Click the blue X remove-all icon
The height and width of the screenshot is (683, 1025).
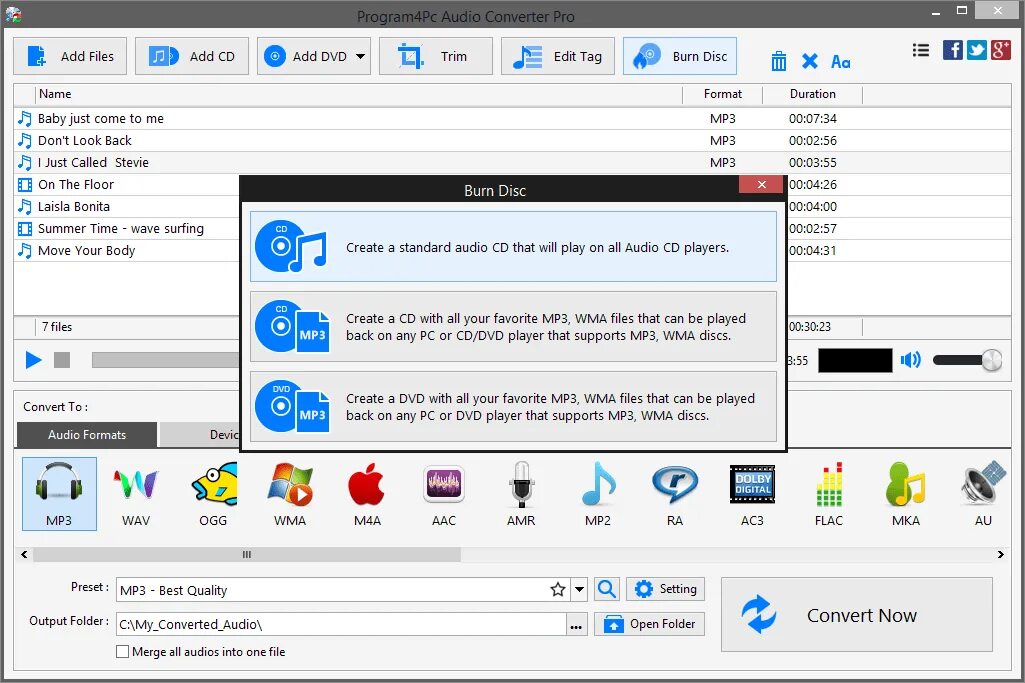coord(809,61)
